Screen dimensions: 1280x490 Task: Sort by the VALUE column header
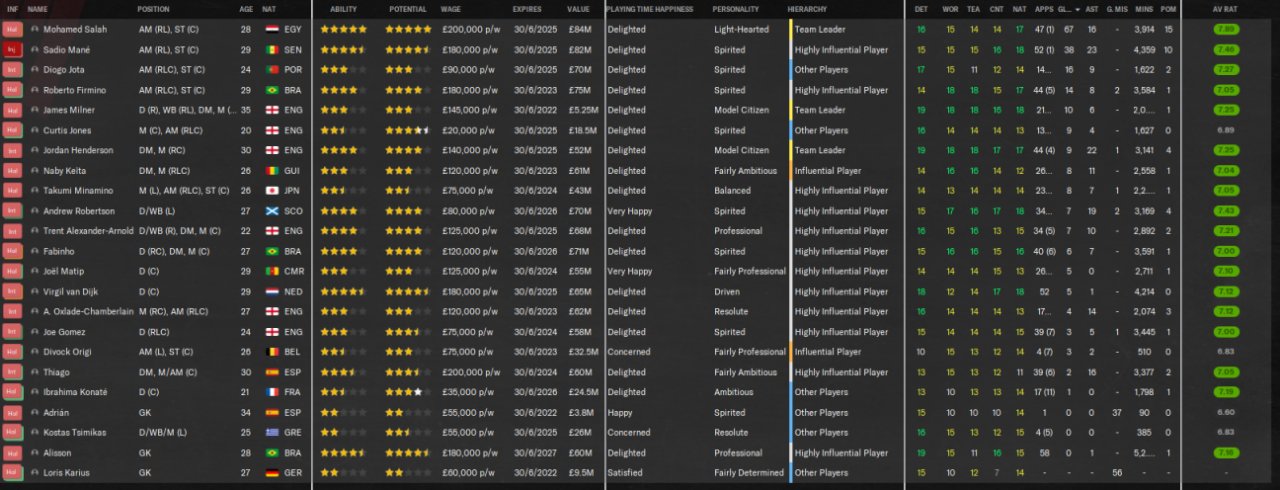click(x=578, y=9)
